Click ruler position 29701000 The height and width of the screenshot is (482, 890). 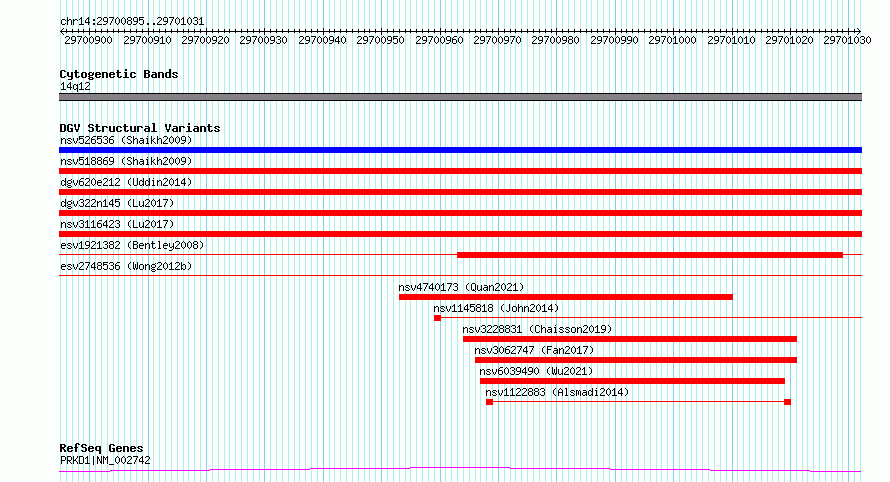click(672, 40)
